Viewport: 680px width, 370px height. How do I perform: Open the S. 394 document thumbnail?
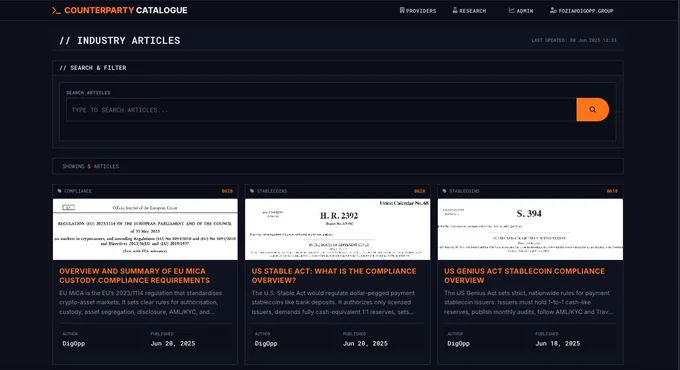click(x=530, y=229)
